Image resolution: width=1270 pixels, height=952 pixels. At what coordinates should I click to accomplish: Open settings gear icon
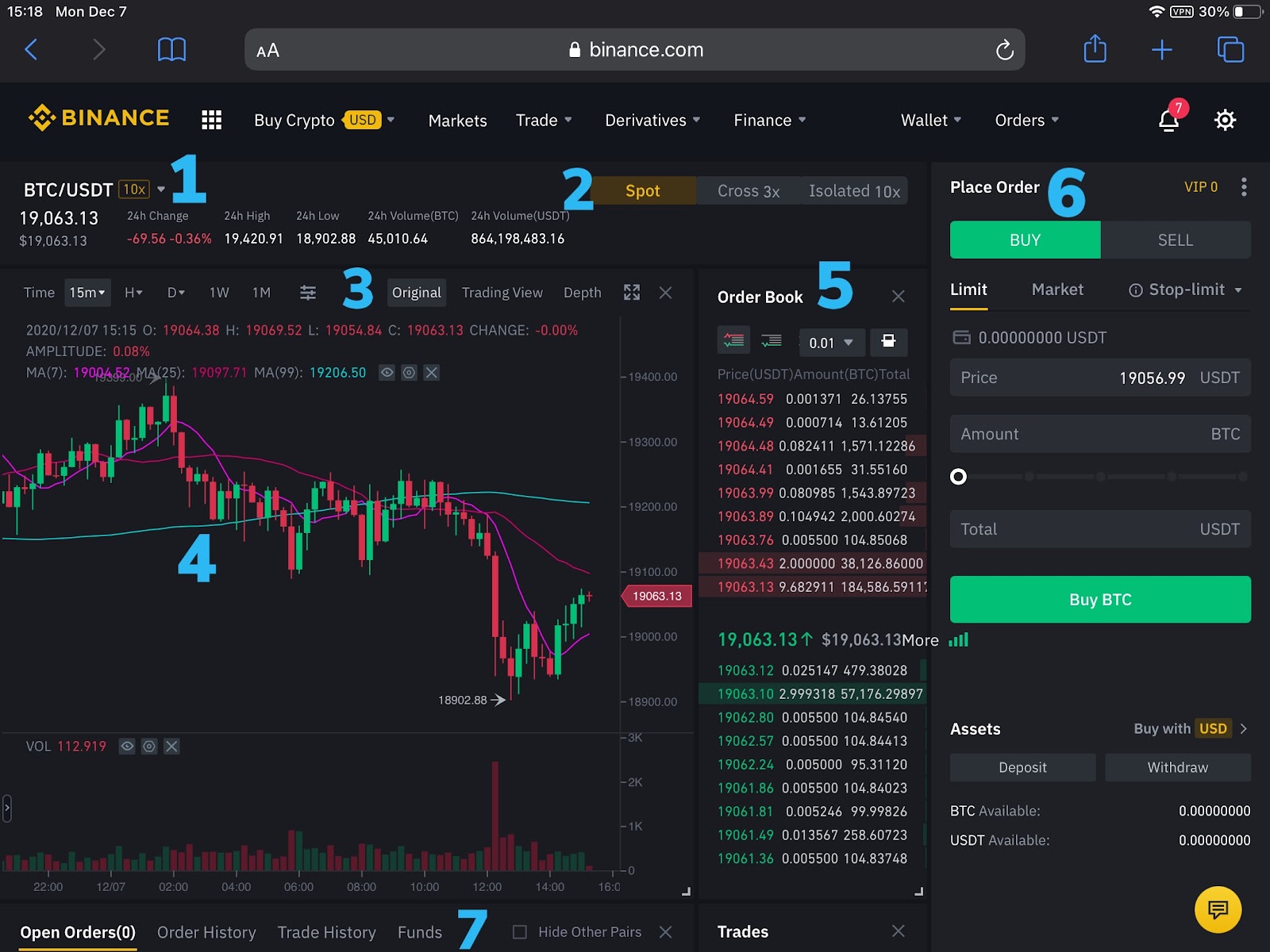tap(1225, 120)
